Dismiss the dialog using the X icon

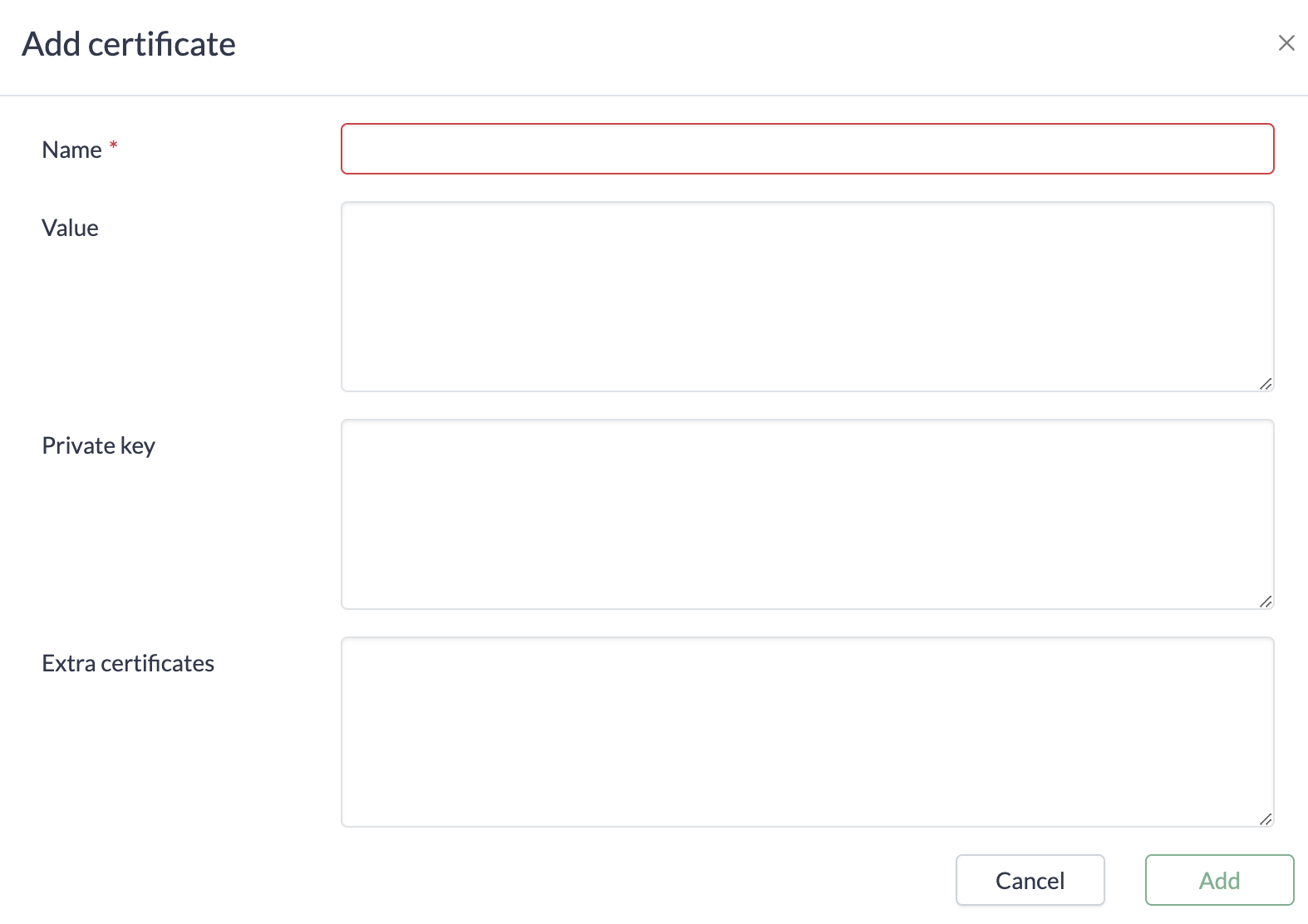1286,43
